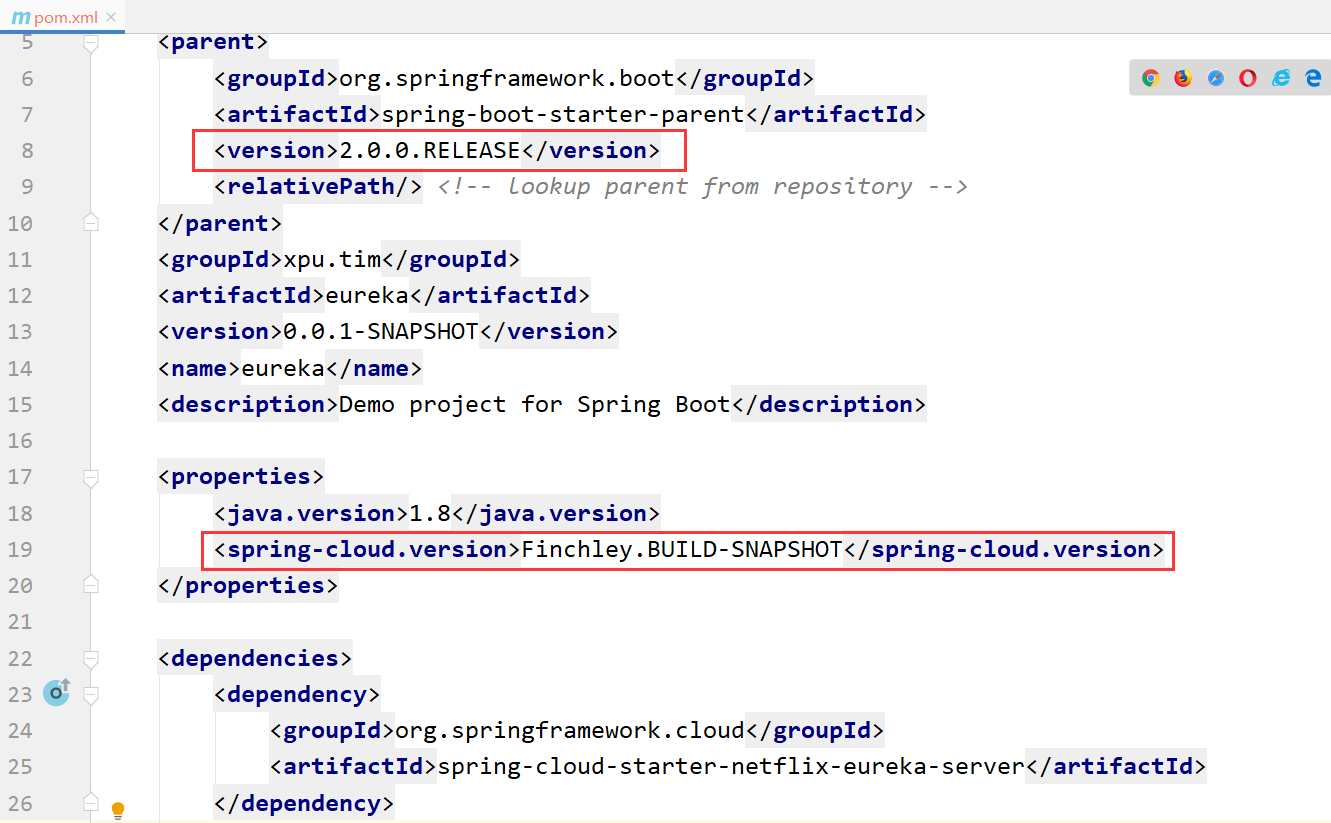This screenshot has height=823, width=1331.
Task: Collapse the parent block fold marker
Action: click(91, 43)
